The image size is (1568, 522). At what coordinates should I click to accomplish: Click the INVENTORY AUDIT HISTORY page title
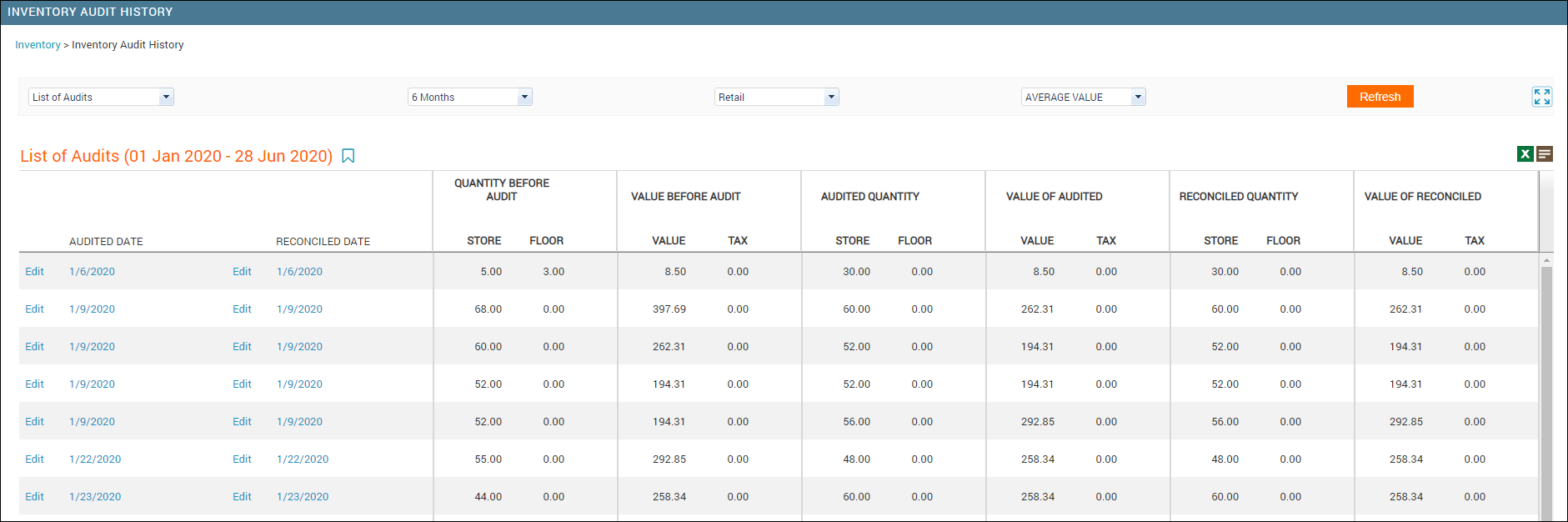(90, 12)
